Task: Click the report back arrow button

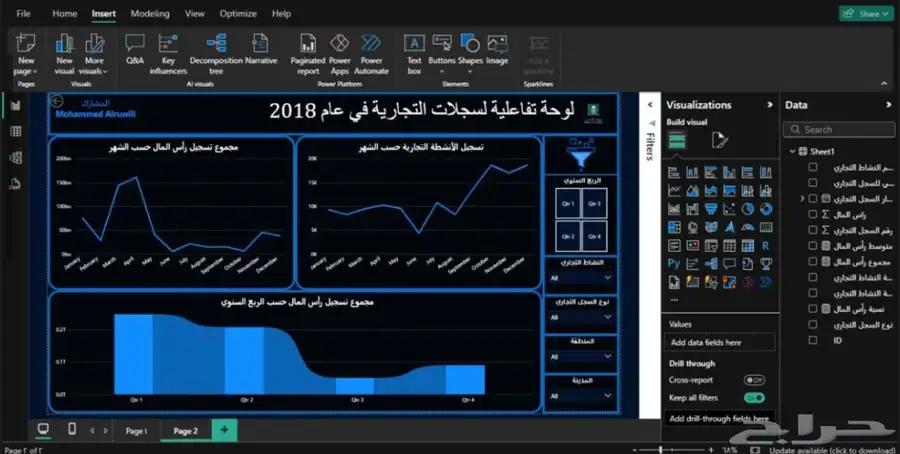Action: click(57, 102)
